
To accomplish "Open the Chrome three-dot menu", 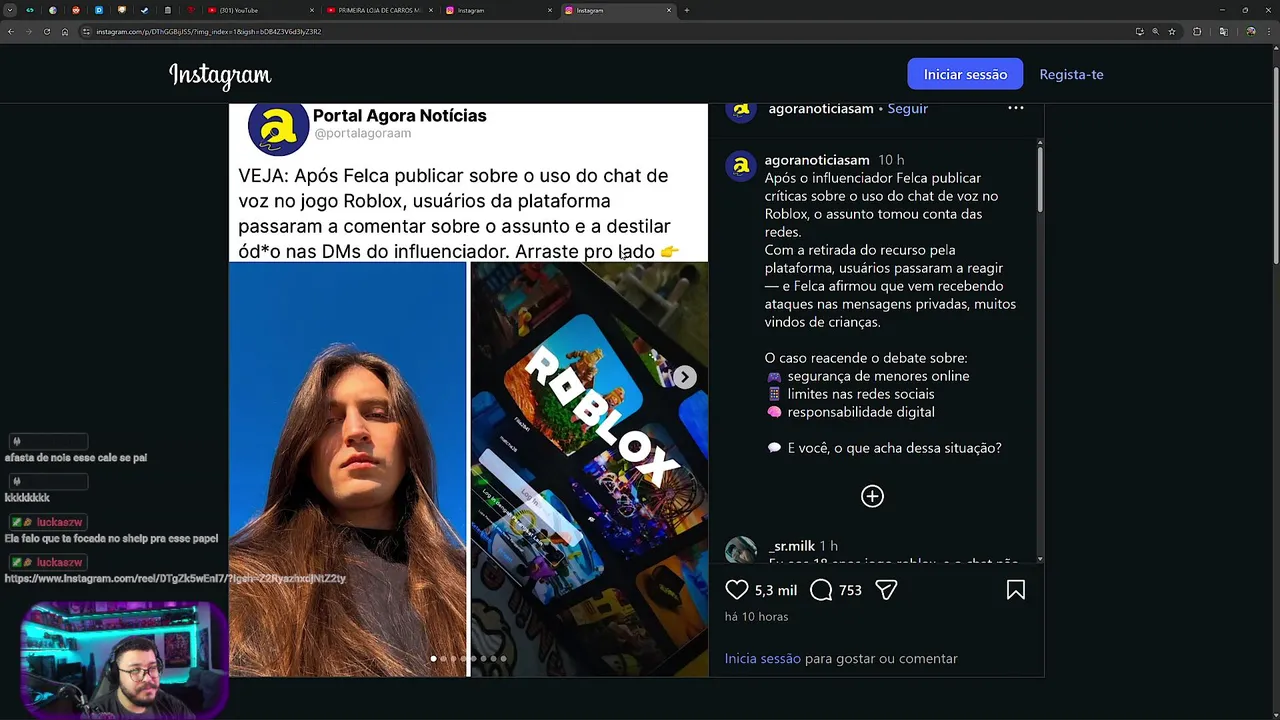I will [x=1269, y=31].
